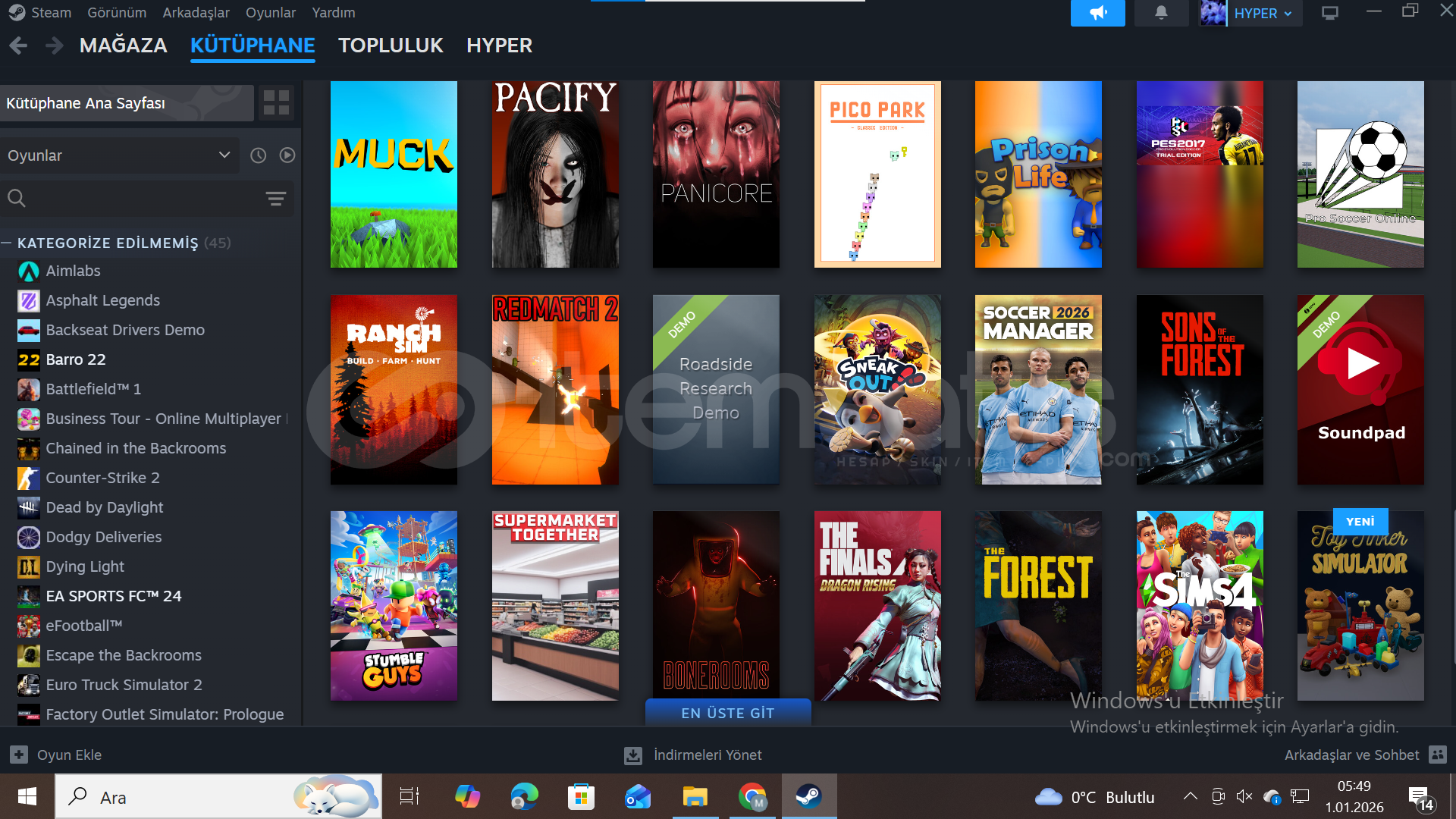Click the Oyun Ekle plus icon
Image resolution: width=1456 pixels, height=819 pixels.
pyautogui.click(x=19, y=755)
